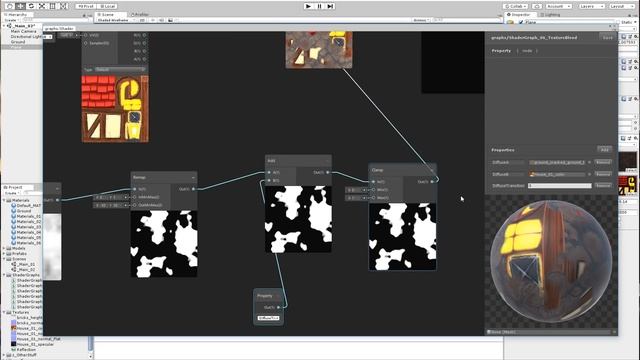Image resolution: width=640 pixels, height=360 pixels.
Task: Adjust the DiffuseTransition value field
Action: (560, 185)
